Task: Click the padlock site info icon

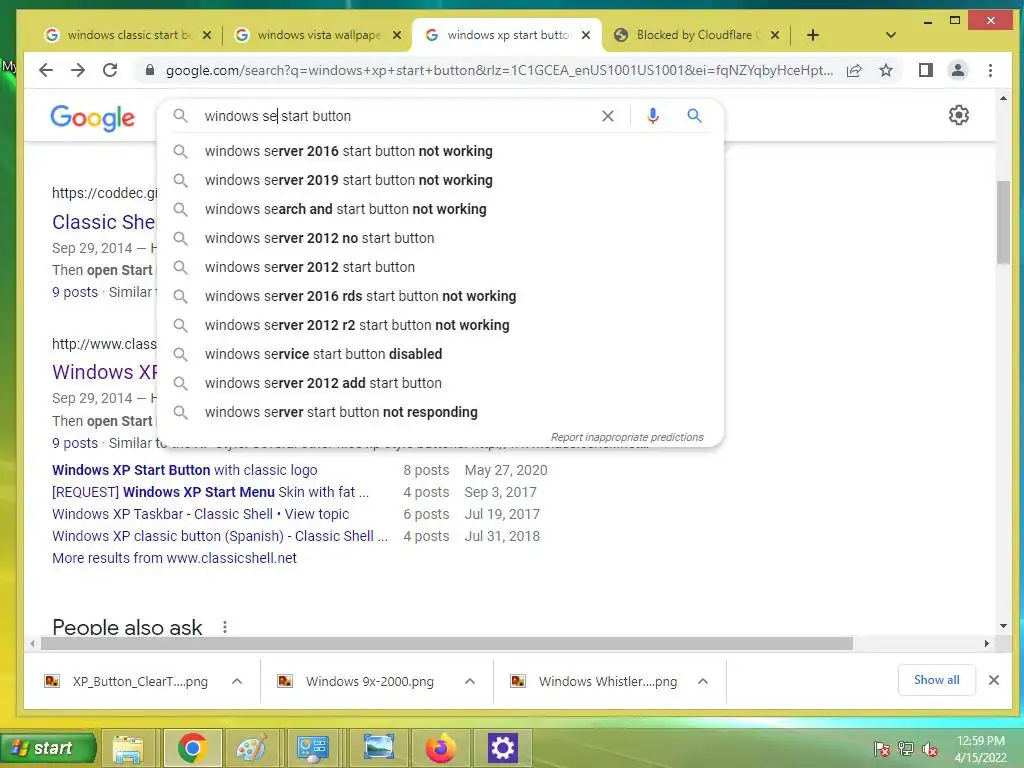Action: point(150,70)
